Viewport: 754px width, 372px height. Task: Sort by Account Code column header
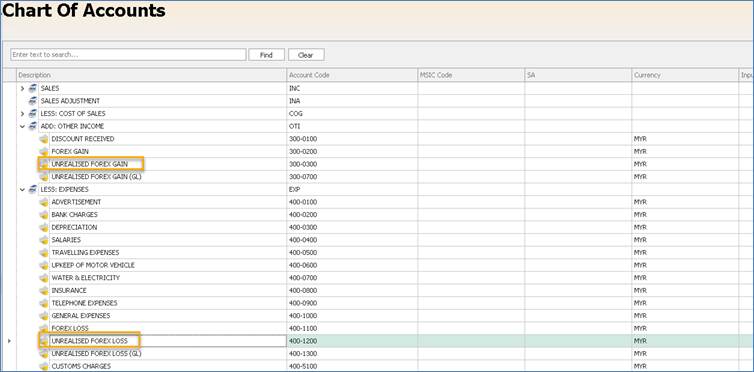352,75
